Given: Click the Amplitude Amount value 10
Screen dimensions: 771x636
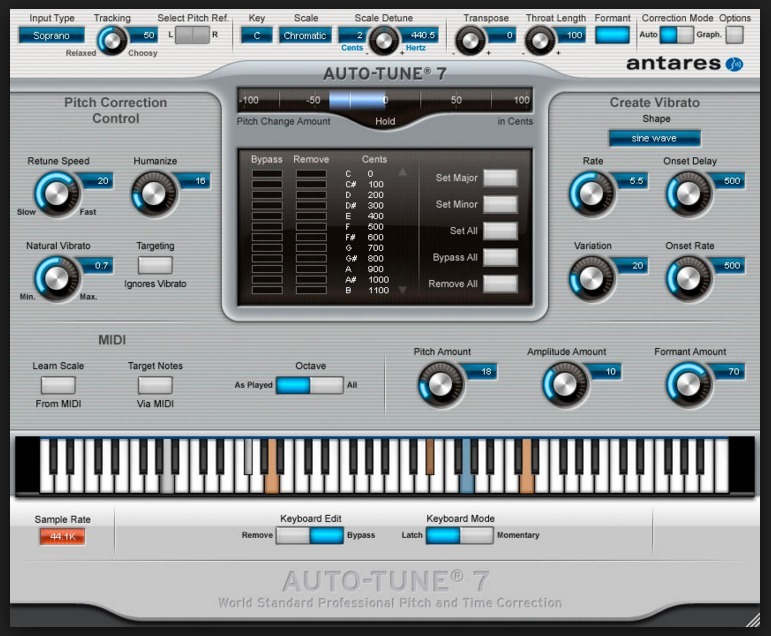Looking at the screenshot, I should pos(606,371).
